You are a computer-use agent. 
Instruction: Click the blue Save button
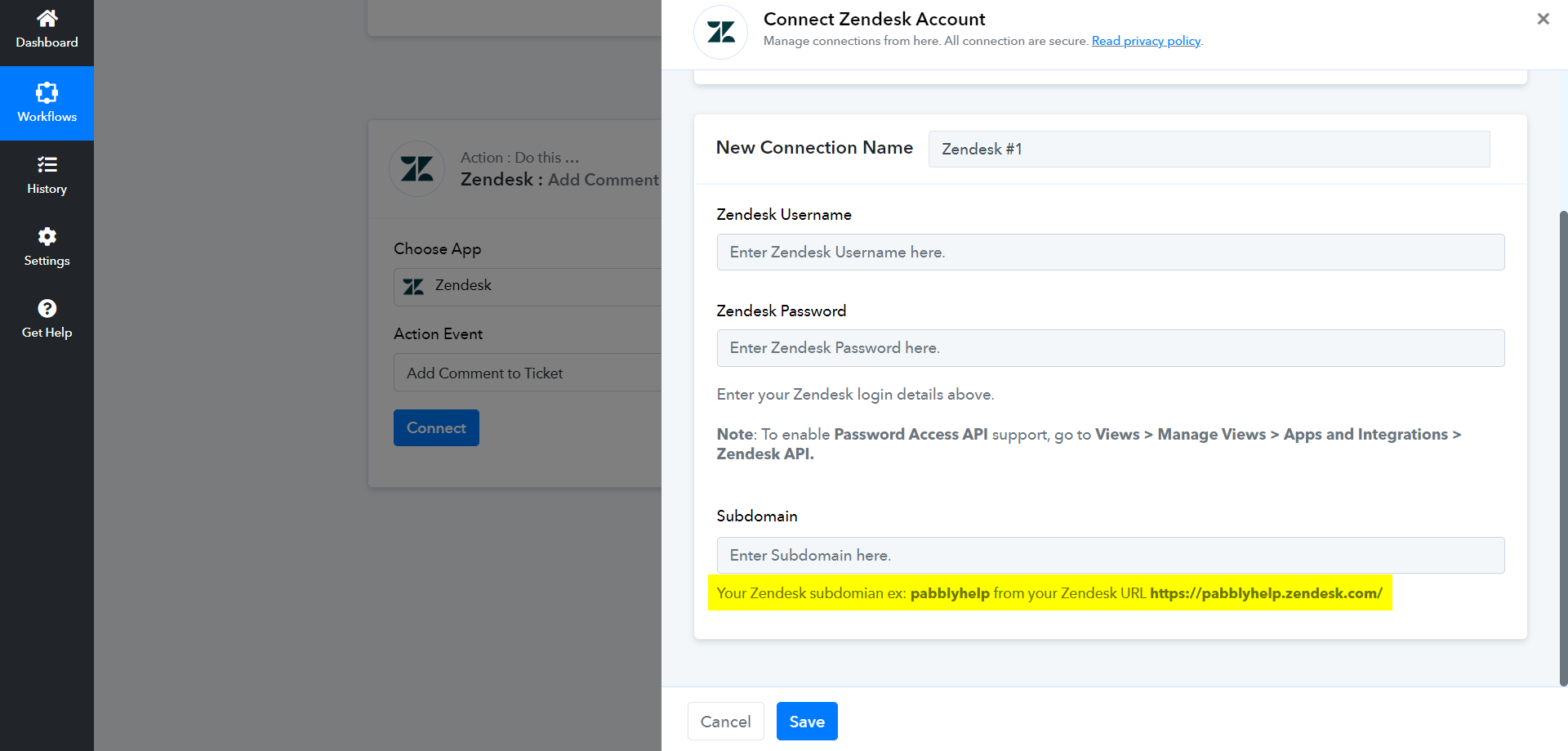coord(807,722)
